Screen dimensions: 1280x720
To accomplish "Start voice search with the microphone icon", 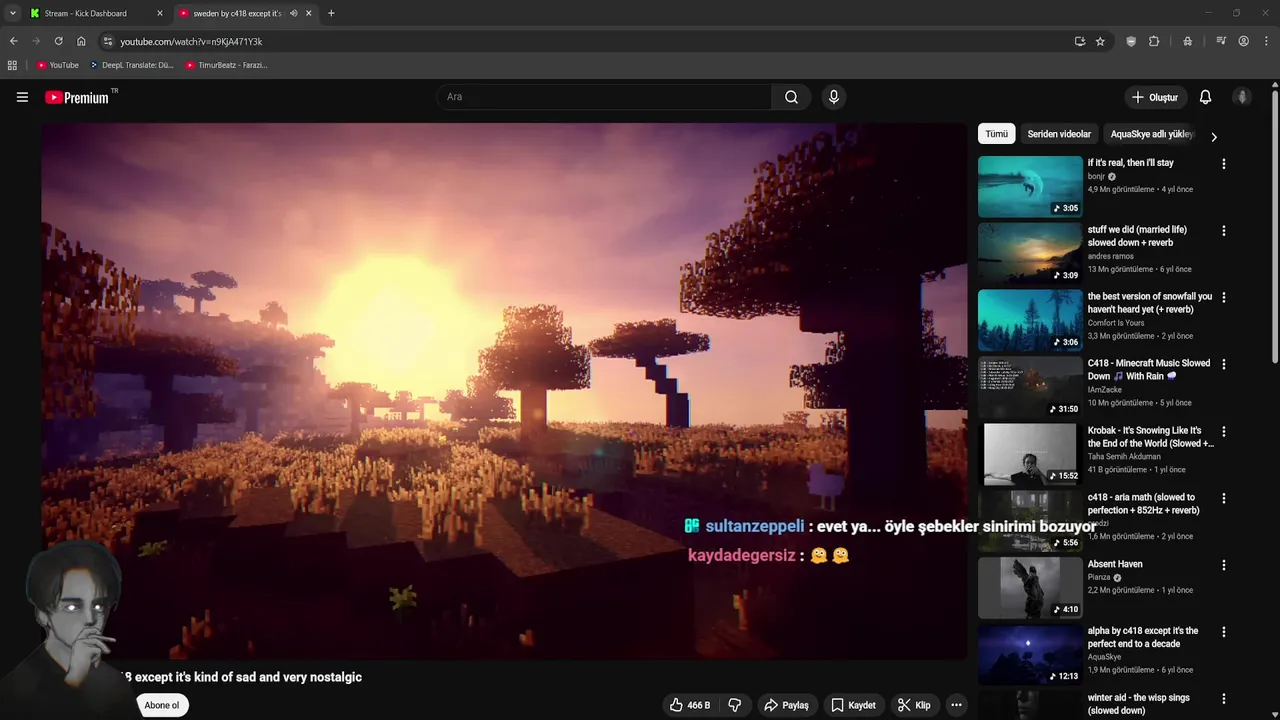I will (834, 97).
